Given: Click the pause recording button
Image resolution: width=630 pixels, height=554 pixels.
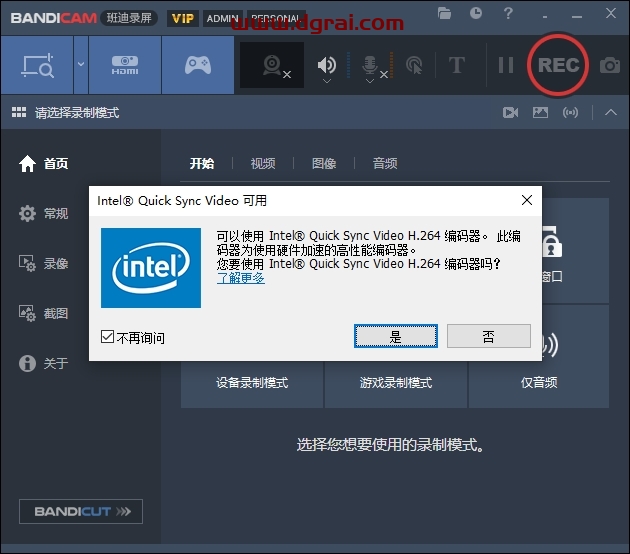Looking at the screenshot, I should point(505,65).
